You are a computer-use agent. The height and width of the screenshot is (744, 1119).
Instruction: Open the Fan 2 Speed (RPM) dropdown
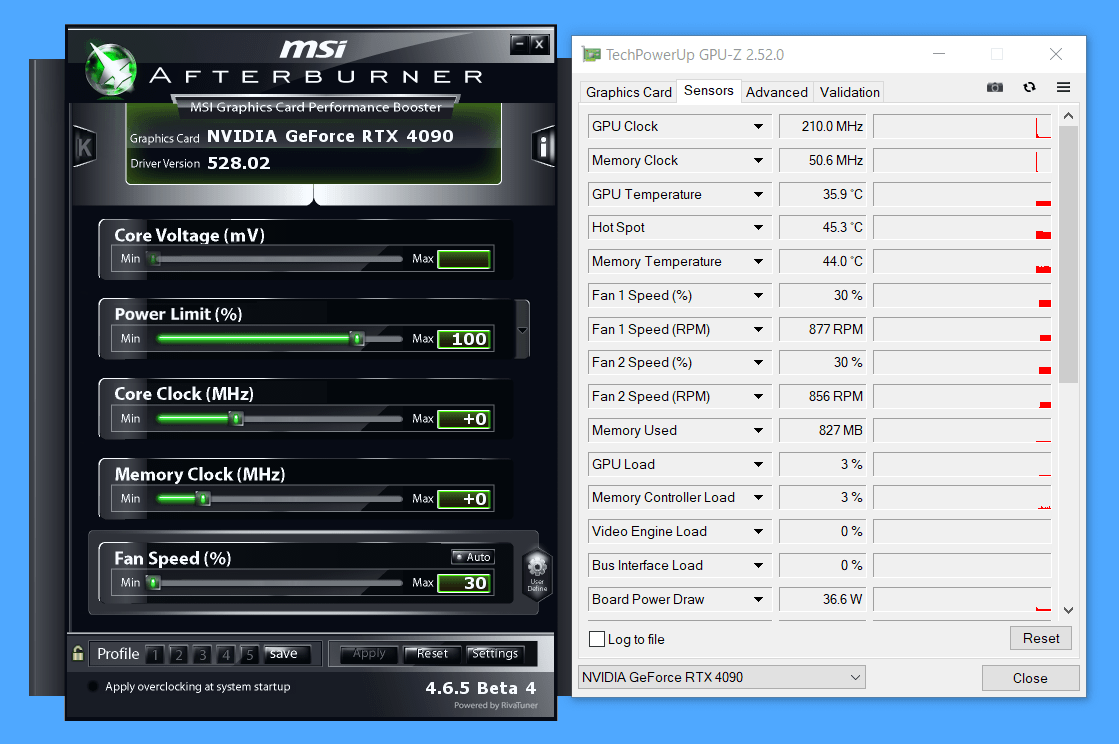point(758,397)
